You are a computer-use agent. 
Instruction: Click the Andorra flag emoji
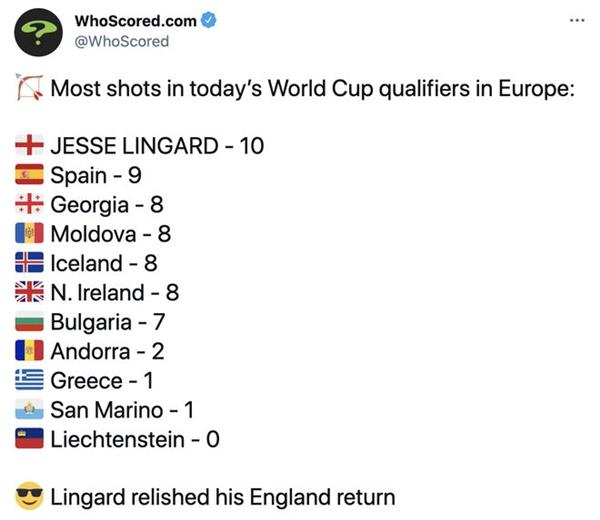tap(29, 350)
